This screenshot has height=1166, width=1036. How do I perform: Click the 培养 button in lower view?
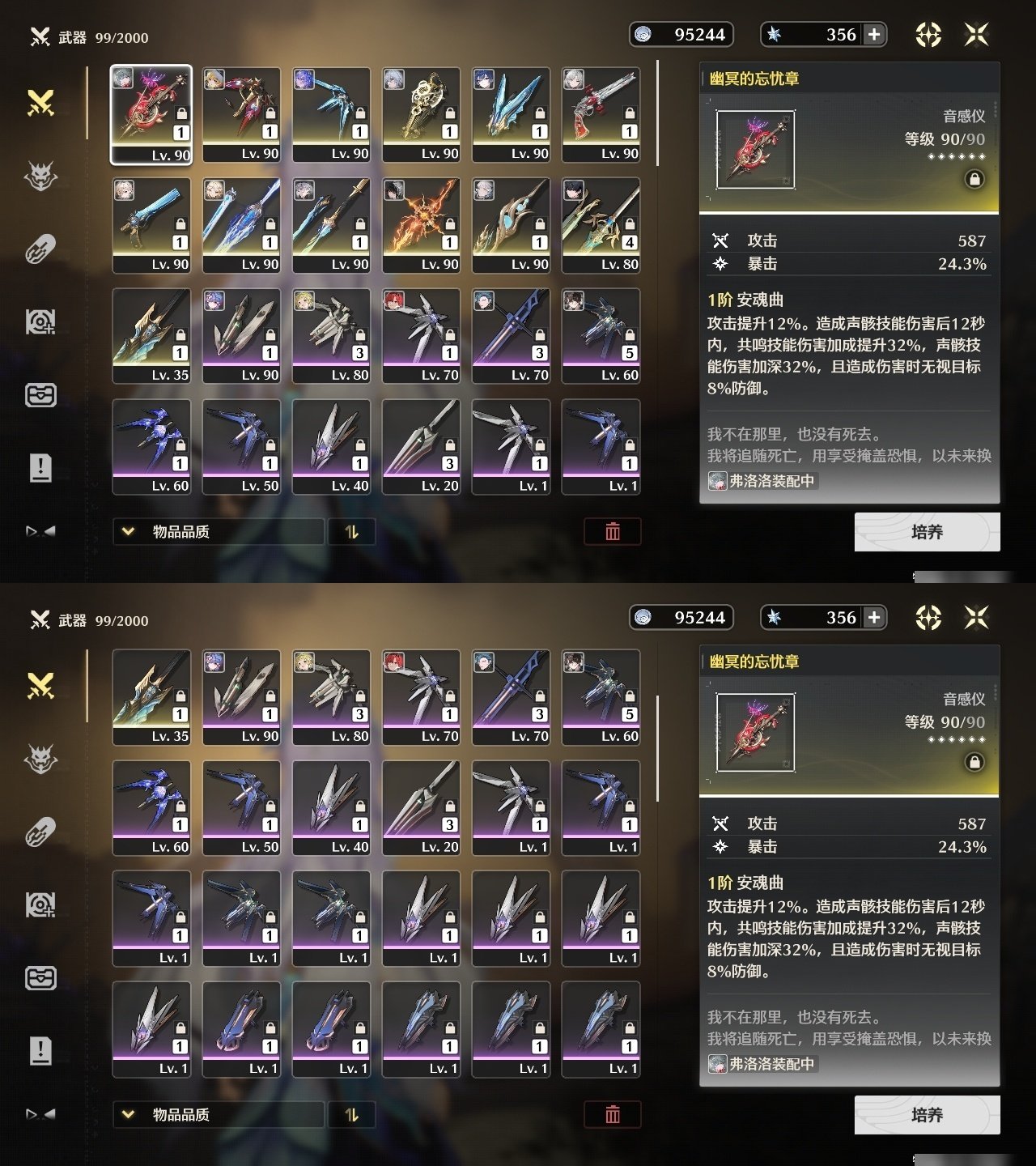point(928,1115)
